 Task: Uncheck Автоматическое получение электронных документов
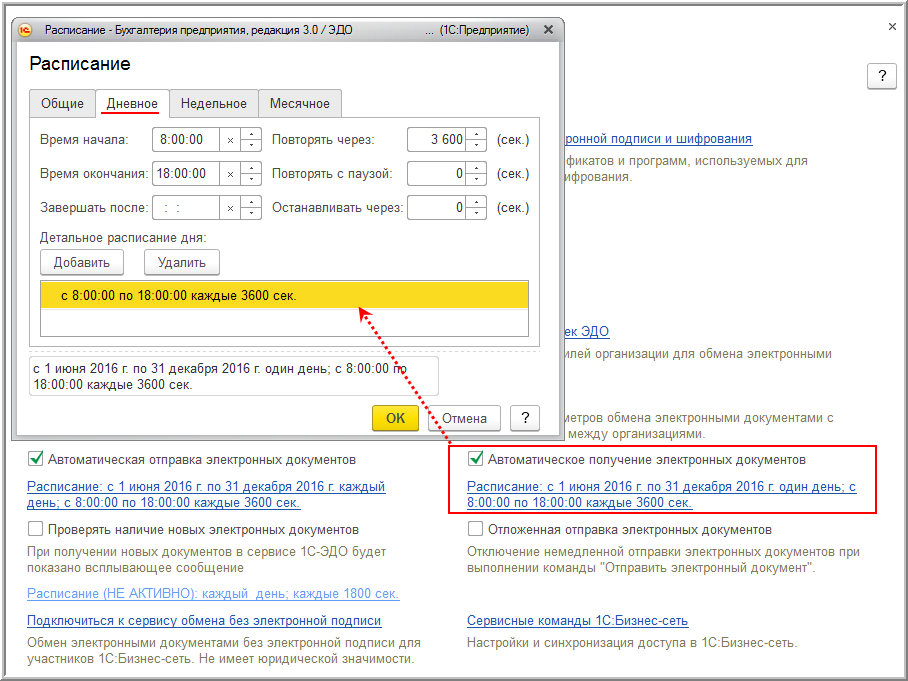point(475,459)
